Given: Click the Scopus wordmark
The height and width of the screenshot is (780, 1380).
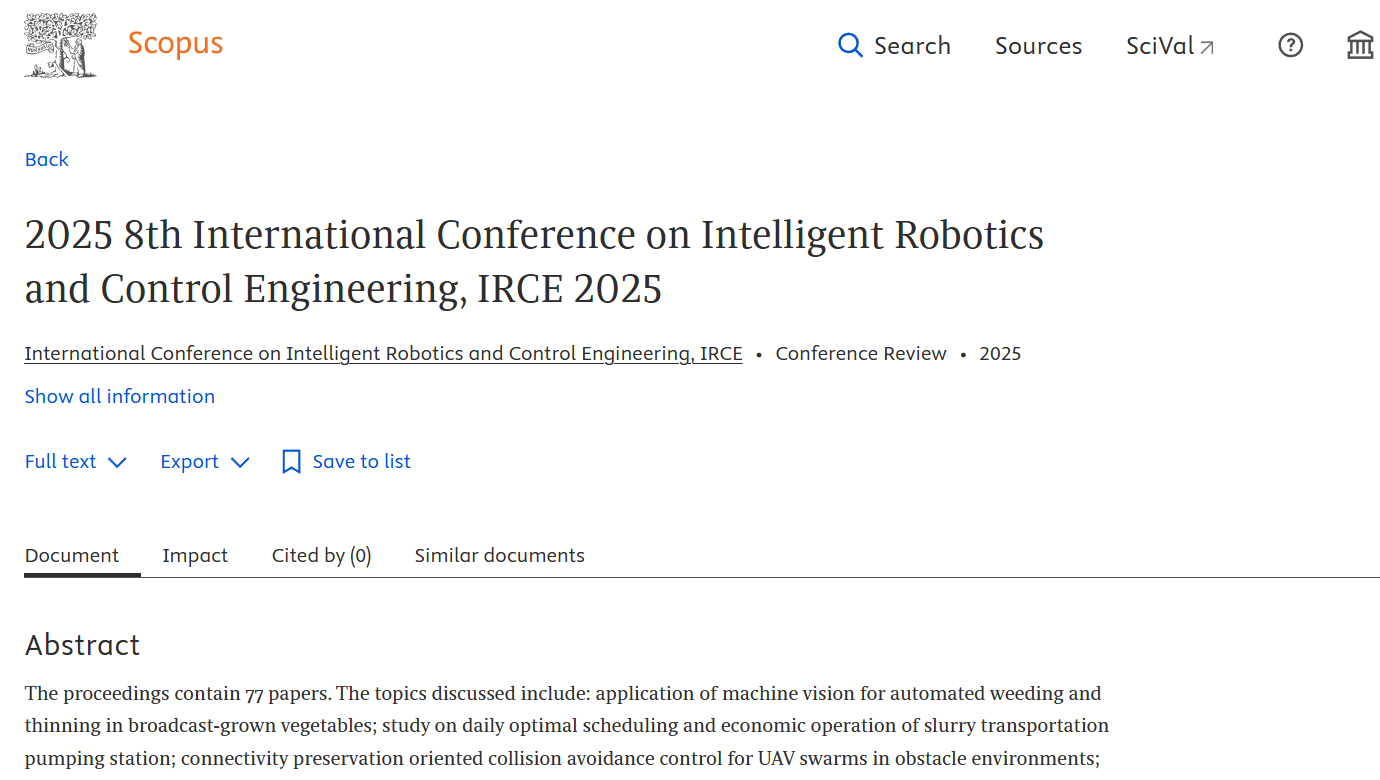Looking at the screenshot, I should pos(175,44).
